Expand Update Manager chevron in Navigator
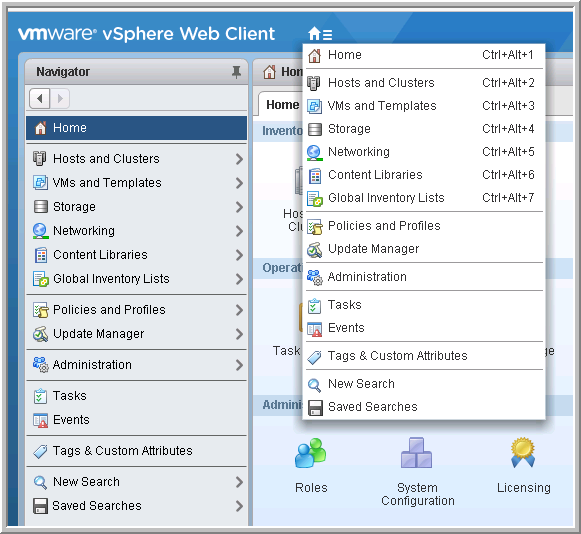Viewport: 581px width, 534px height. click(x=239, y=334)
